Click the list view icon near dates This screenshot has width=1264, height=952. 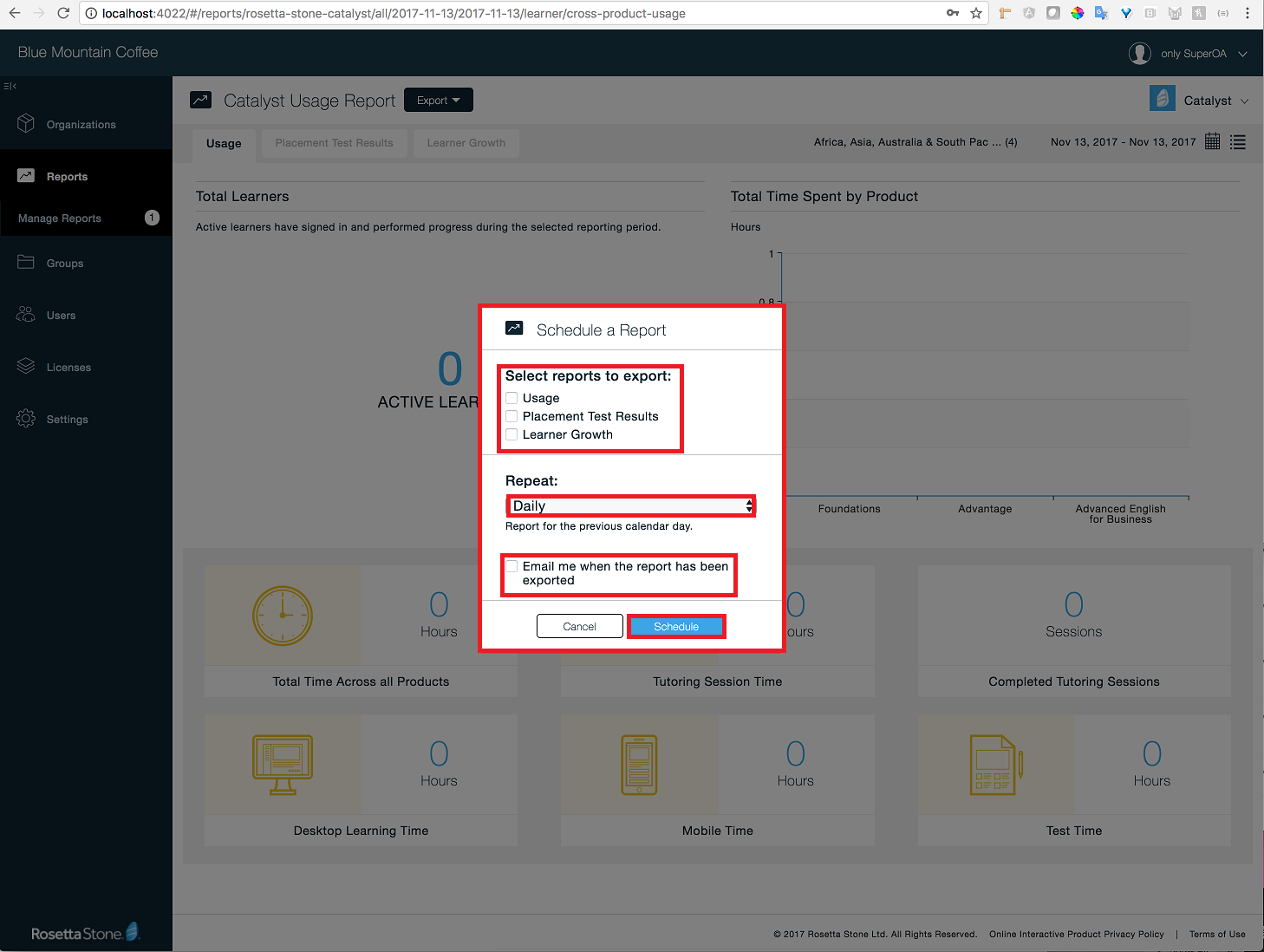(1238, 142)
